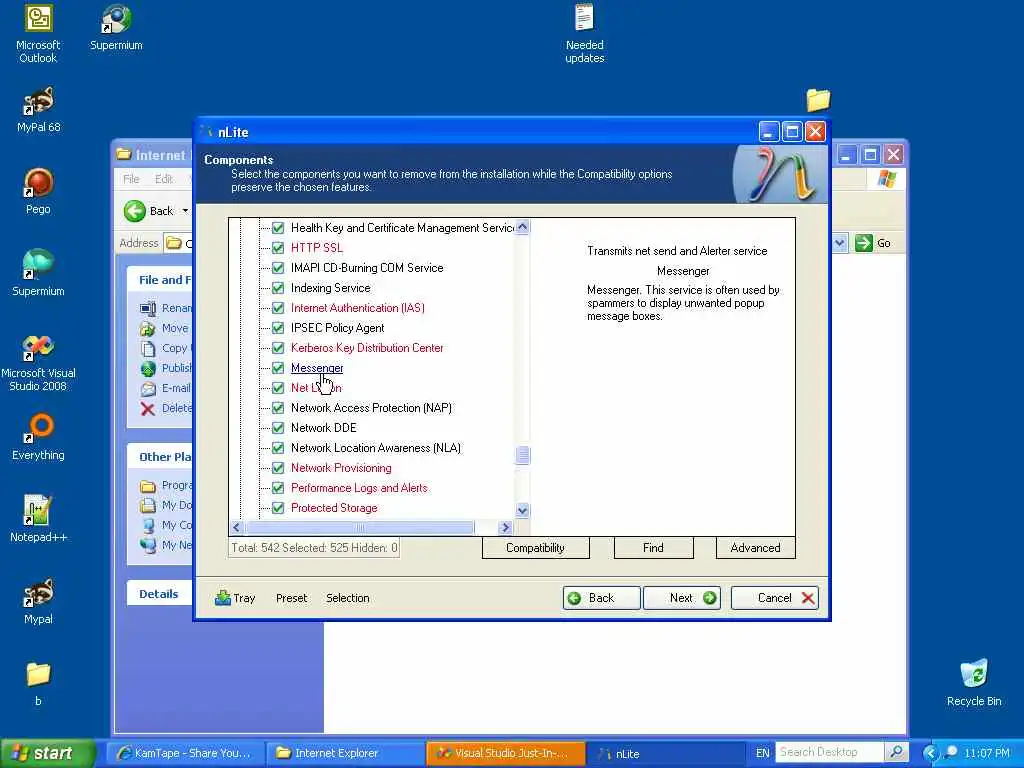Select Network Access Protection (NAP) row

pyautogui.click(x=371, y=408)
